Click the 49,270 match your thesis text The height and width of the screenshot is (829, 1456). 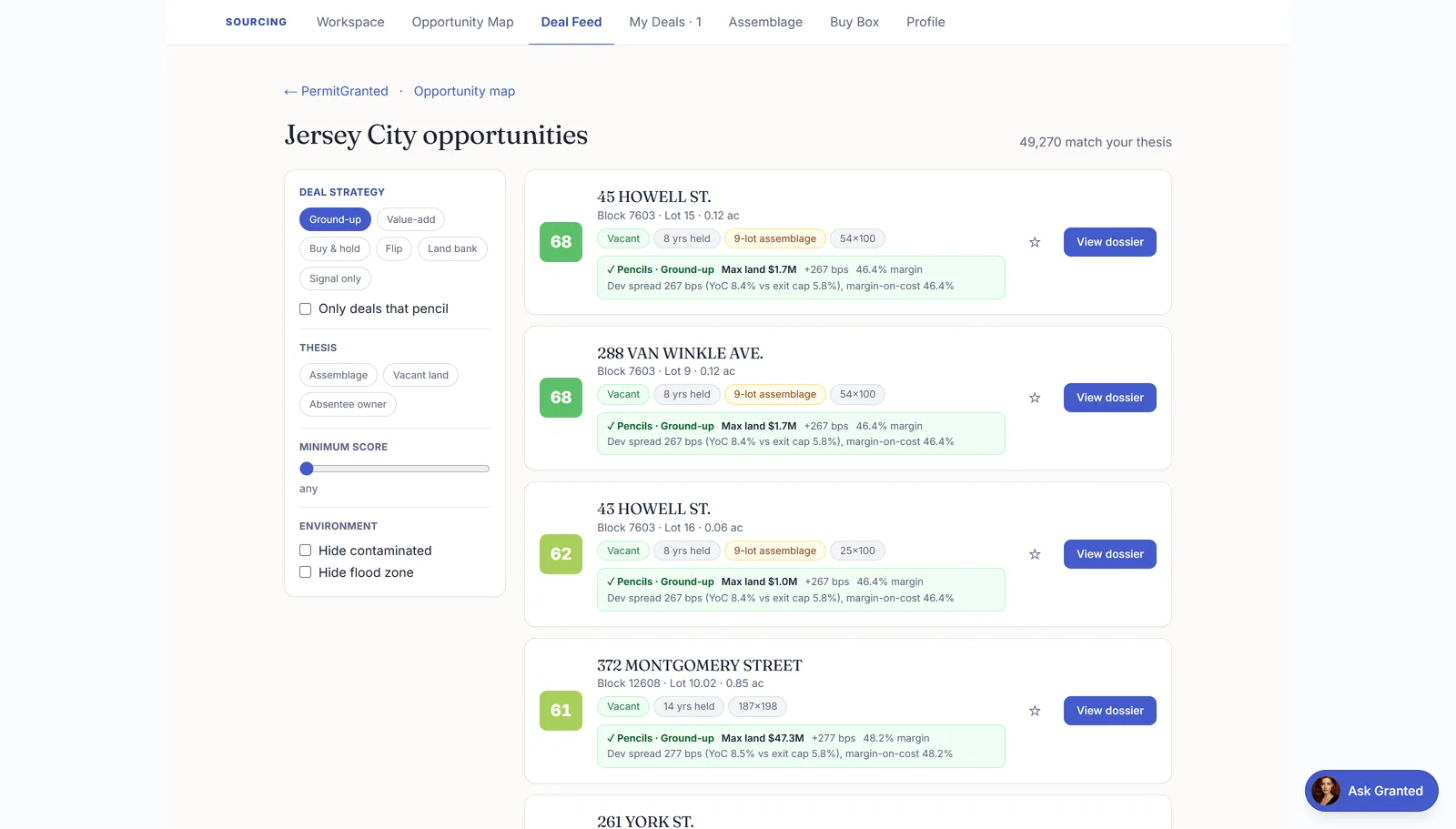[x=1095, y=142]
